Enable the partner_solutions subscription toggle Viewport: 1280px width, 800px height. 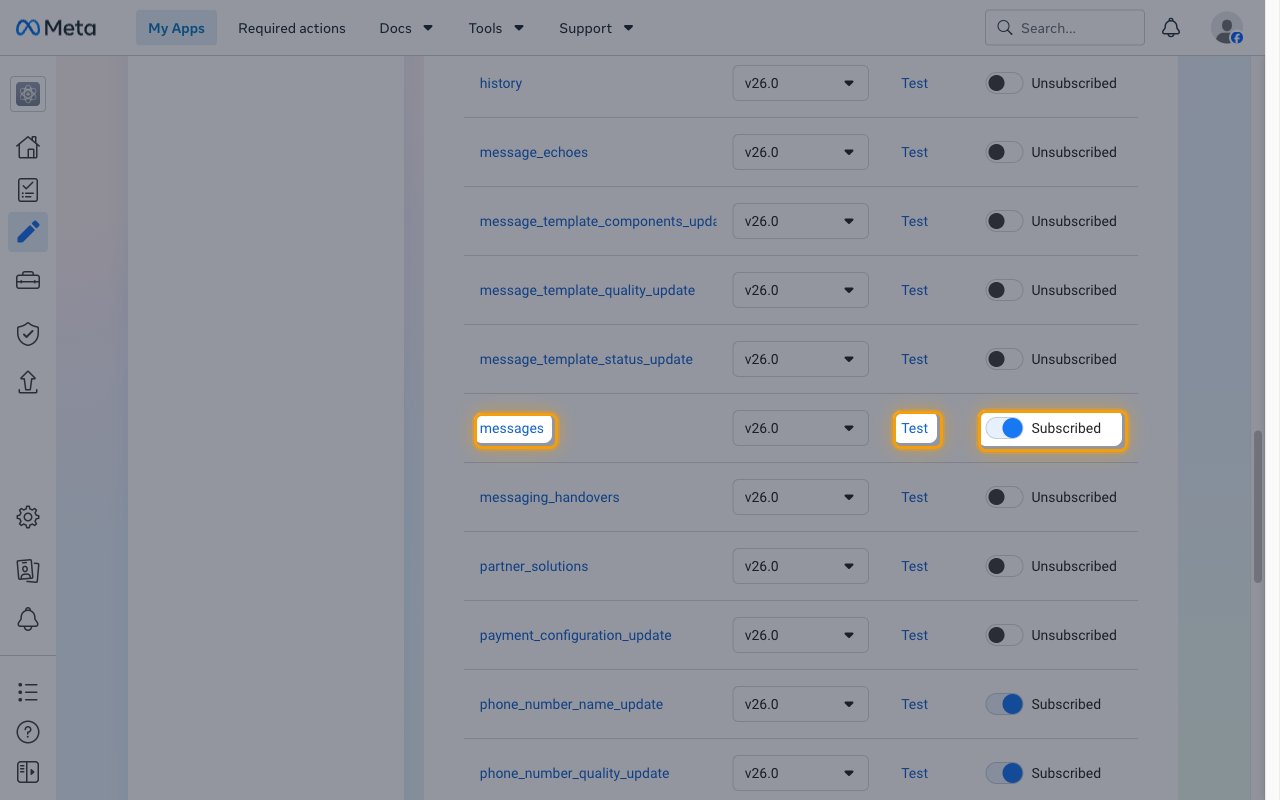tap(1004, 566)
